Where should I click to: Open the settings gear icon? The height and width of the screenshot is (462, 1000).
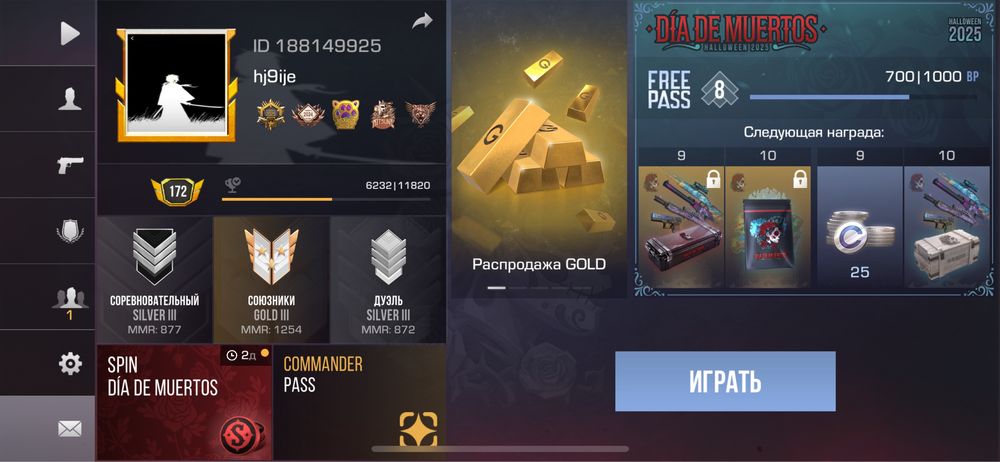(70, 364)
